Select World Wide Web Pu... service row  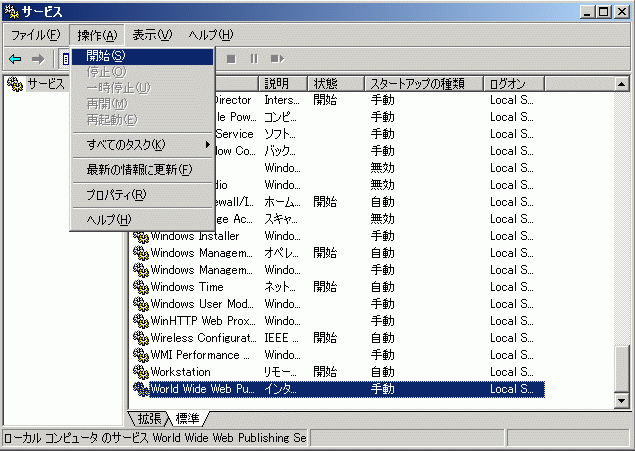pos(339,389)
